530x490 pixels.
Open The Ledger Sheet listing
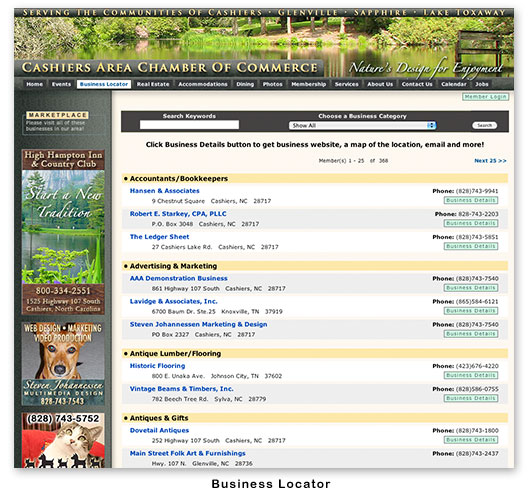pos(160,237)
